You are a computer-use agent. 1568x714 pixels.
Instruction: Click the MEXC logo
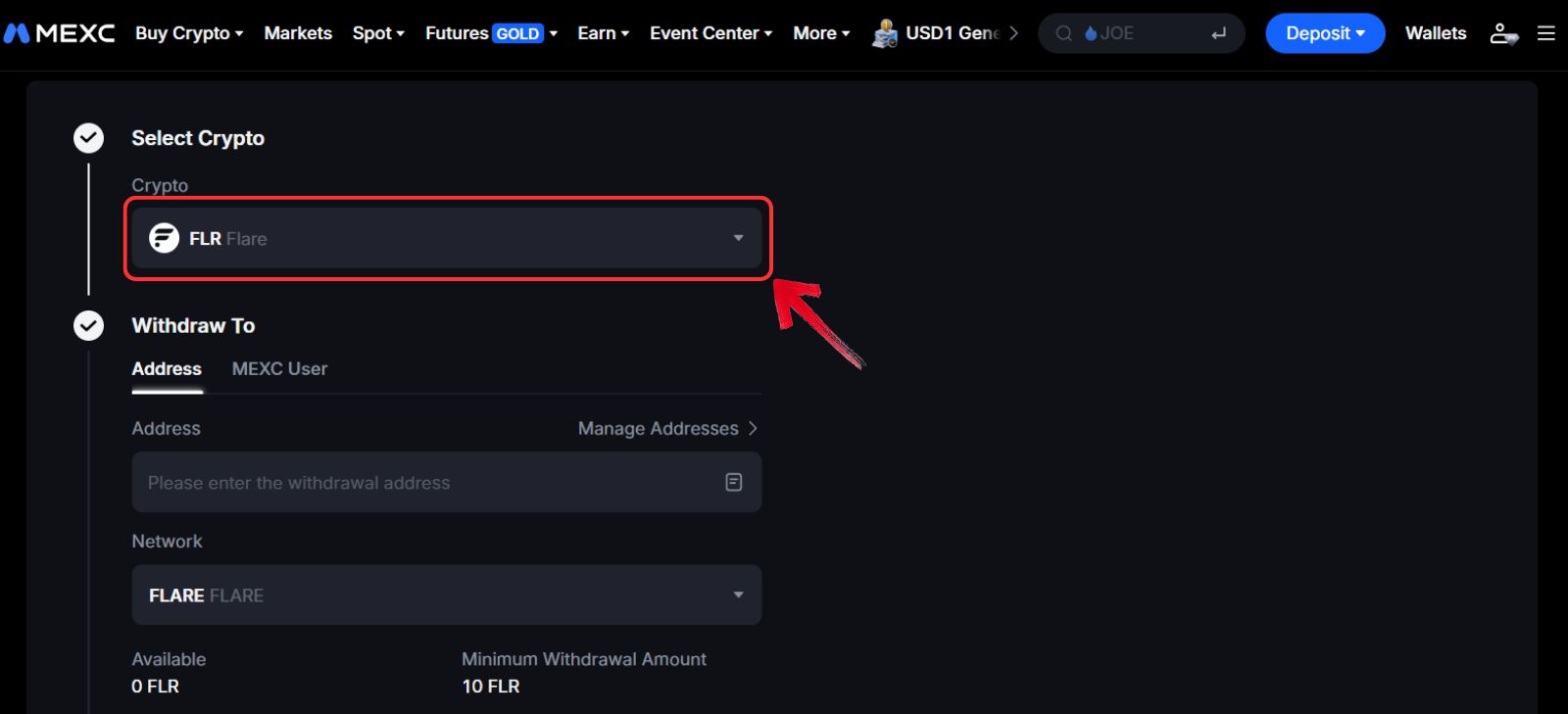point(59,33)
